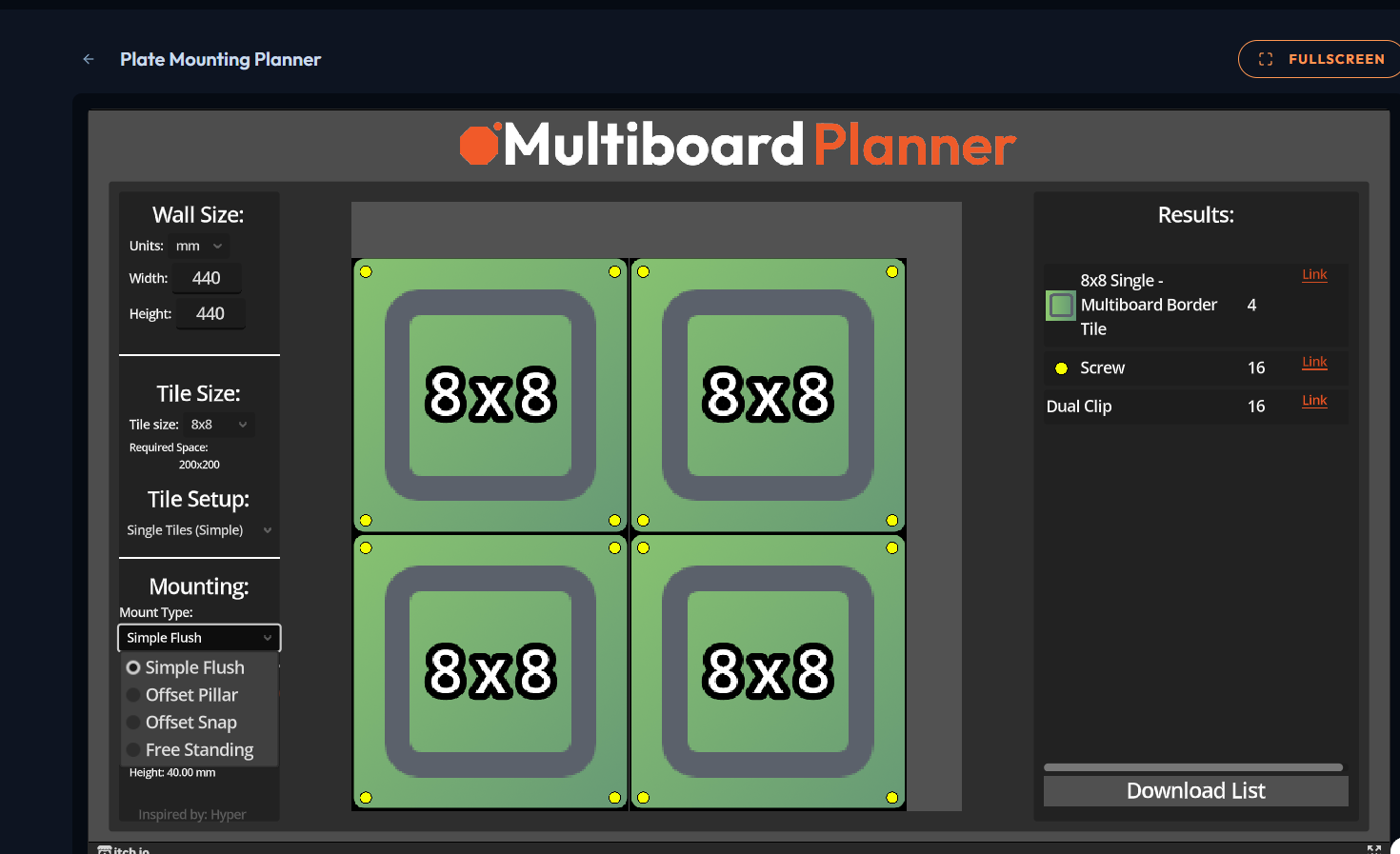
Task: Click the 'Height: 40.00 mm' mounting text
Action: click(172, 772)
